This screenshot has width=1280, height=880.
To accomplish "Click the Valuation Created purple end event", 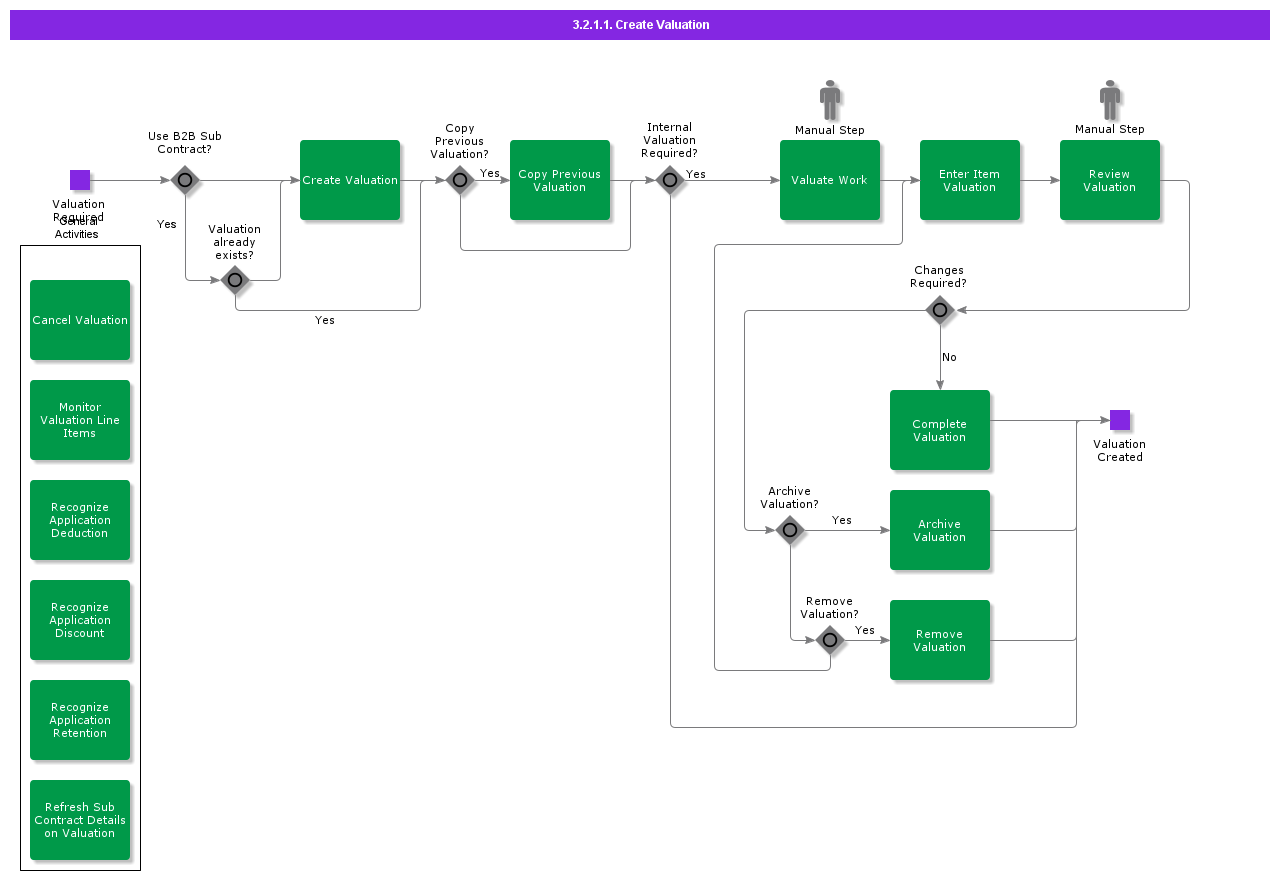I will coord(1120,420).
